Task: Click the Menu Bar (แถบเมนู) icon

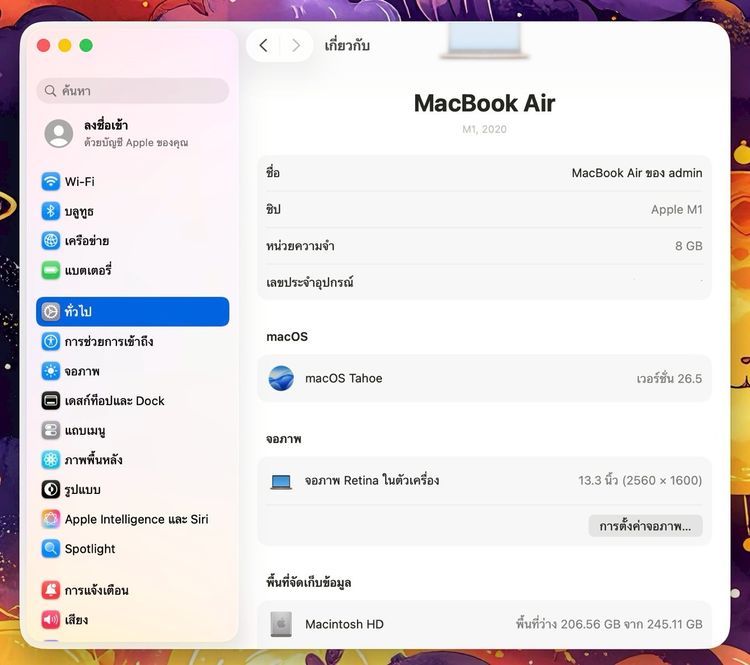Action: coord(50,431)
